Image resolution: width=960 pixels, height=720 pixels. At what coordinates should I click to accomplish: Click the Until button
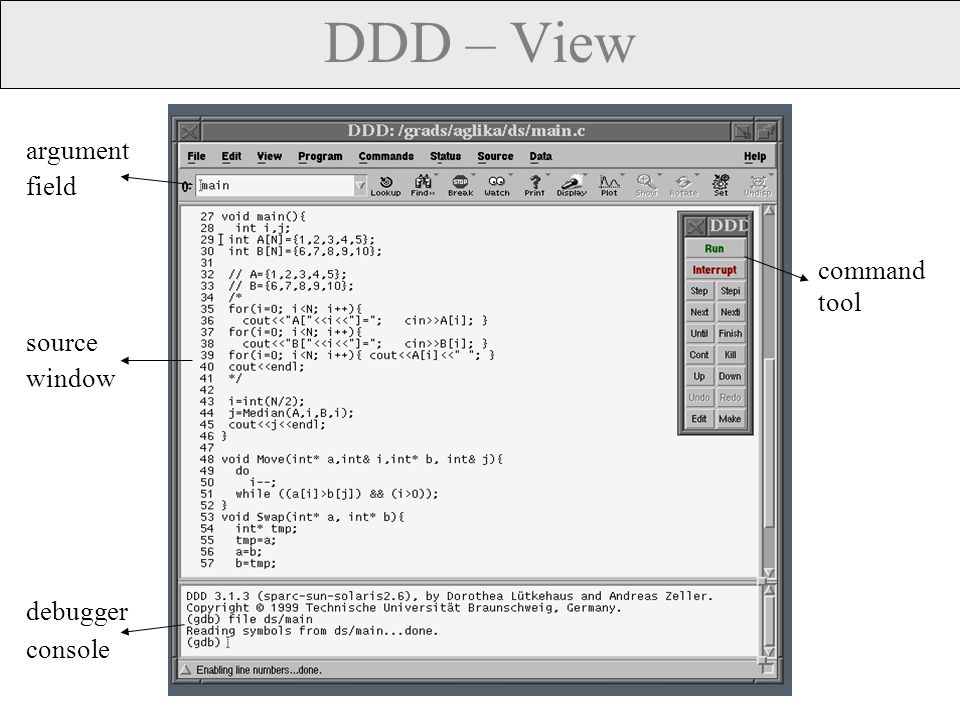(x=699, y=334)
